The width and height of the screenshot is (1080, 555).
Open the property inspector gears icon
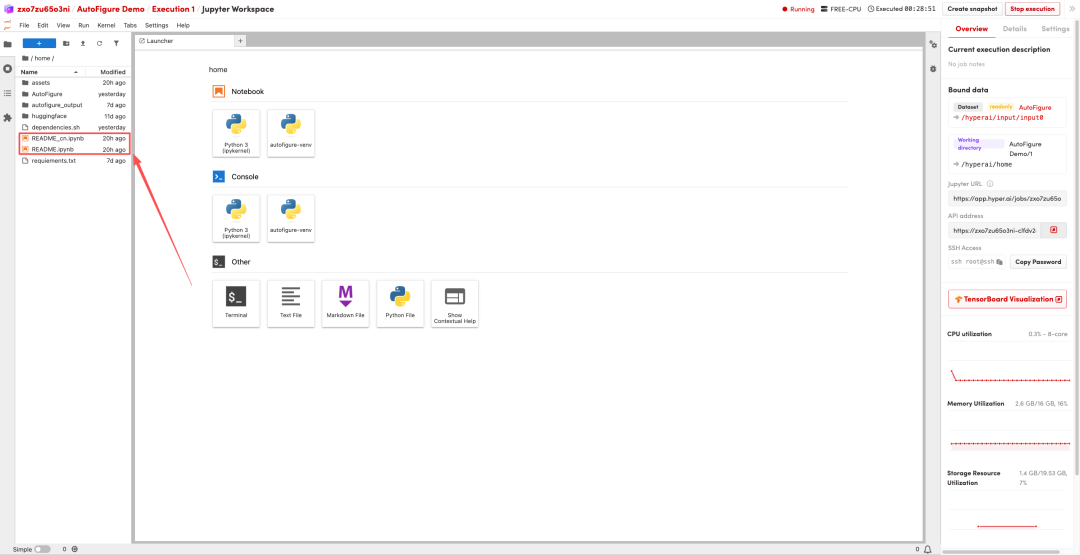(x=933, y=44)
